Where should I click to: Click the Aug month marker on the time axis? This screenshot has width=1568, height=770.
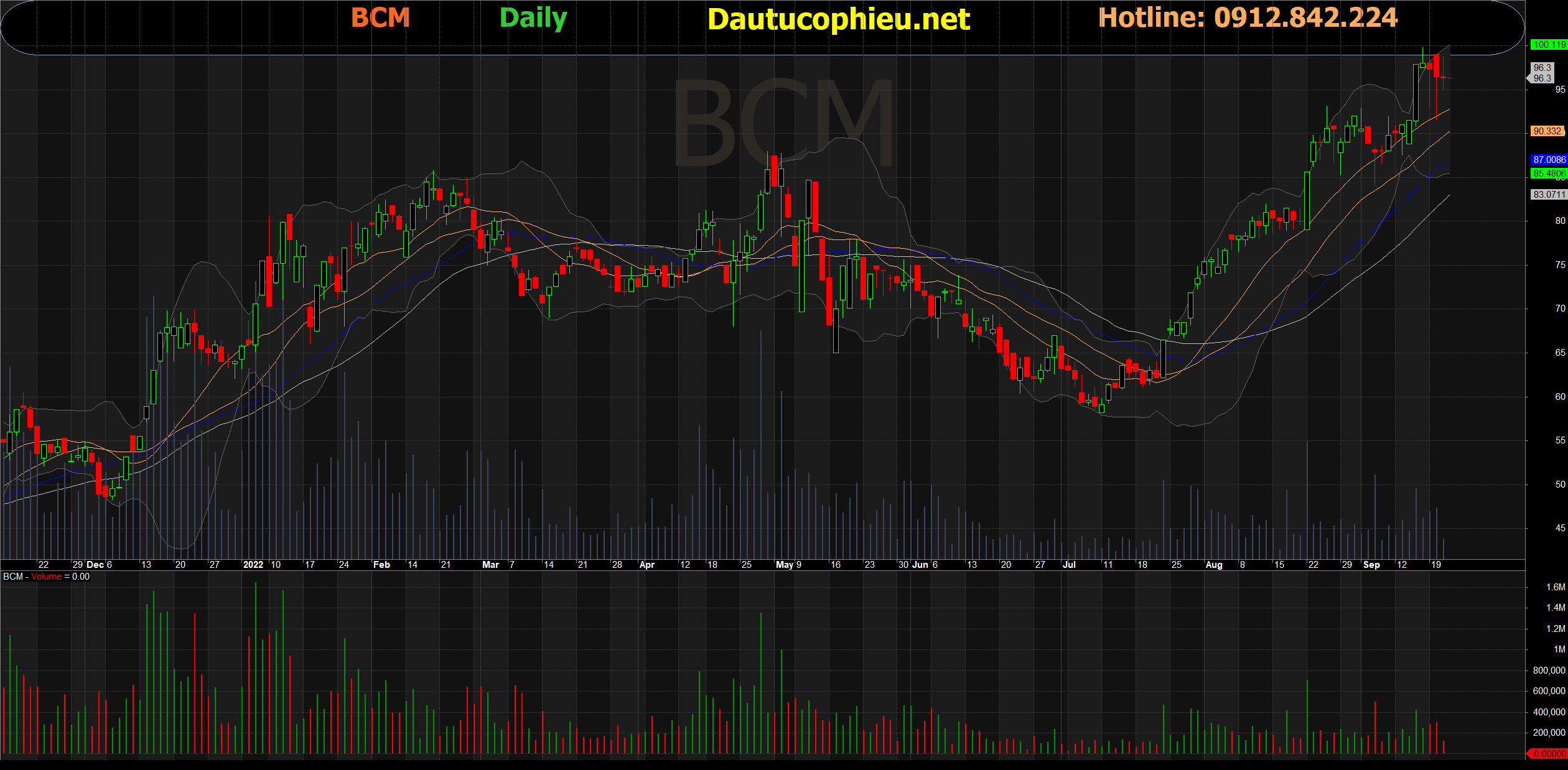pyautogui.click(x=1213, y=565)
